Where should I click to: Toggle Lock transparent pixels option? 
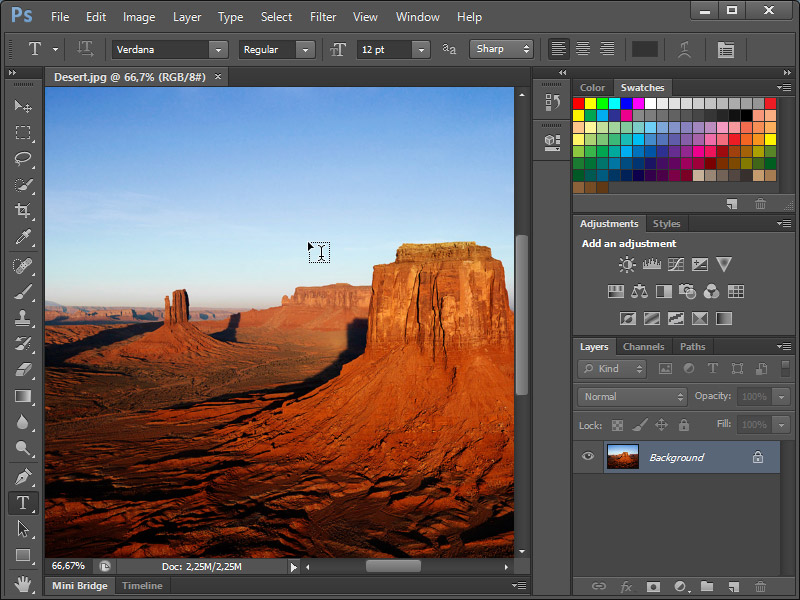pos(617,425)
